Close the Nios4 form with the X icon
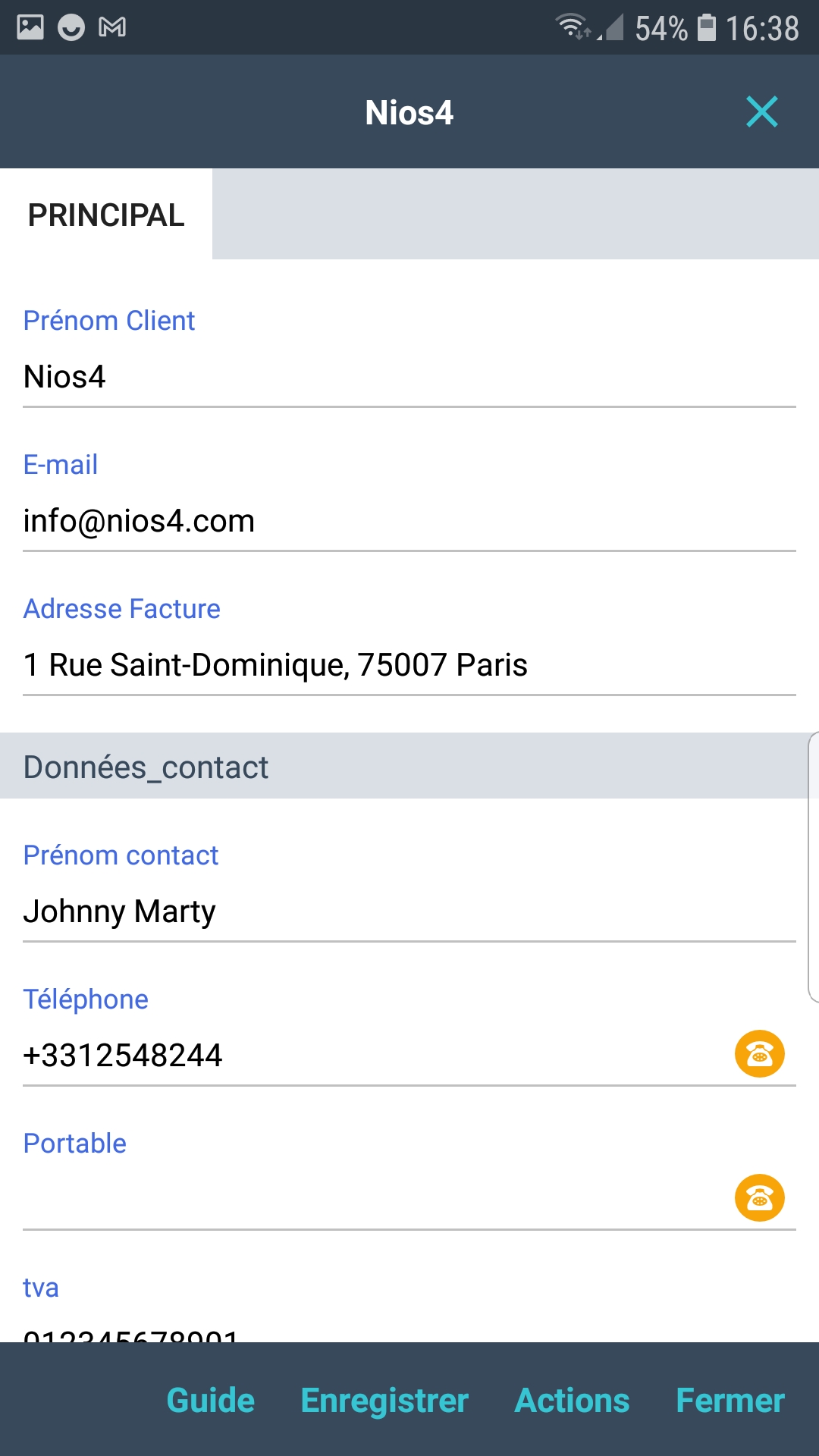The image size is (819, 1456). pos(761,112)
